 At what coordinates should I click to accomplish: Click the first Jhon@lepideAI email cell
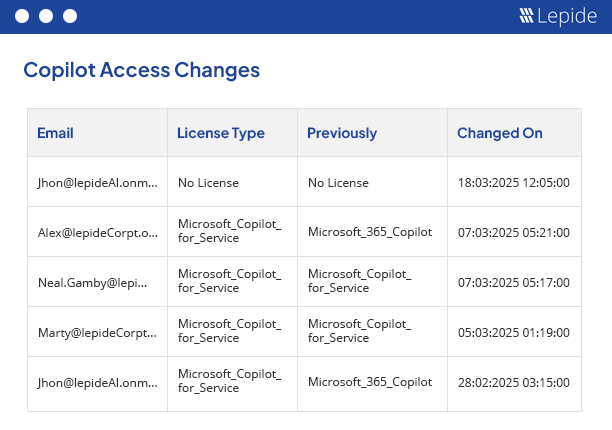point(98,182)
